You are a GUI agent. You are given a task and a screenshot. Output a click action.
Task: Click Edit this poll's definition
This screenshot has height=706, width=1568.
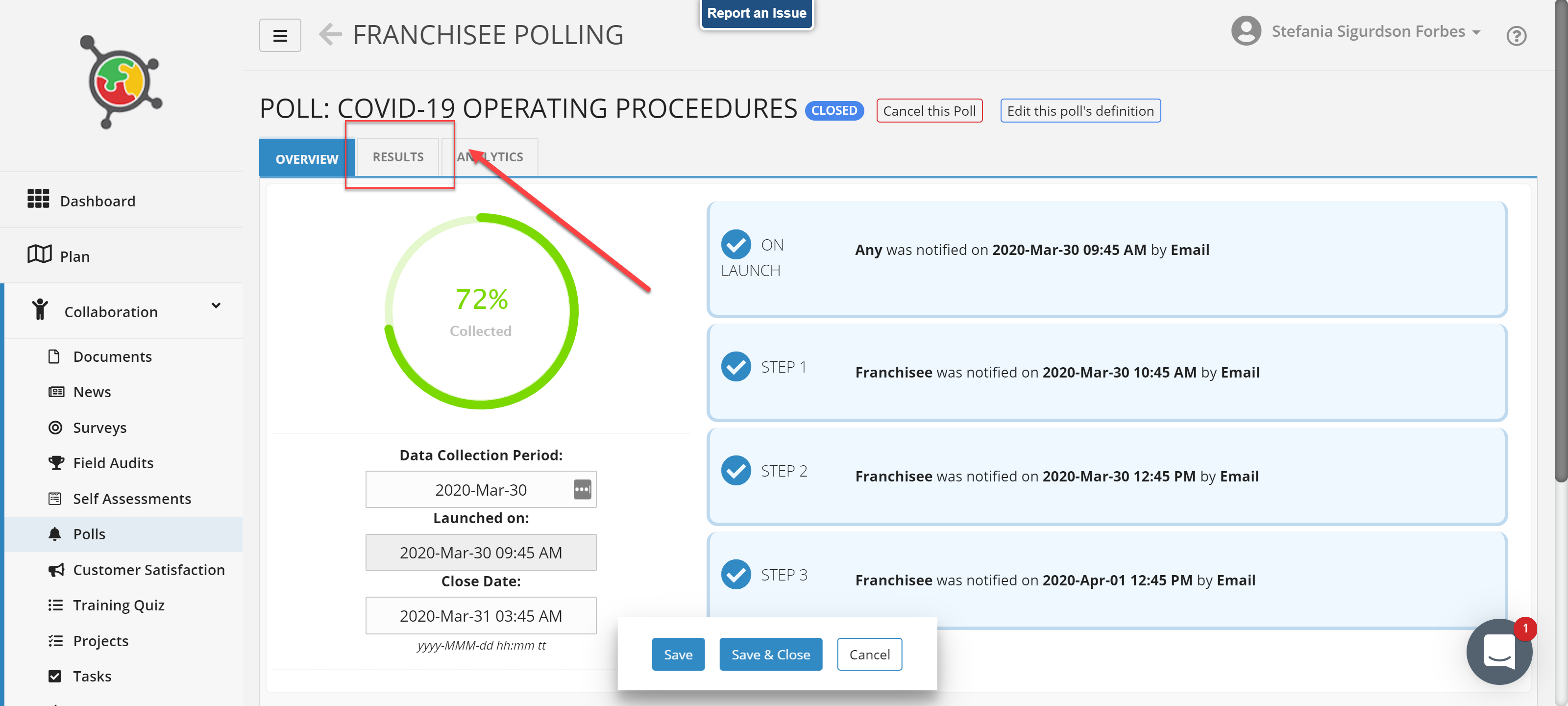pos(1080,111)
